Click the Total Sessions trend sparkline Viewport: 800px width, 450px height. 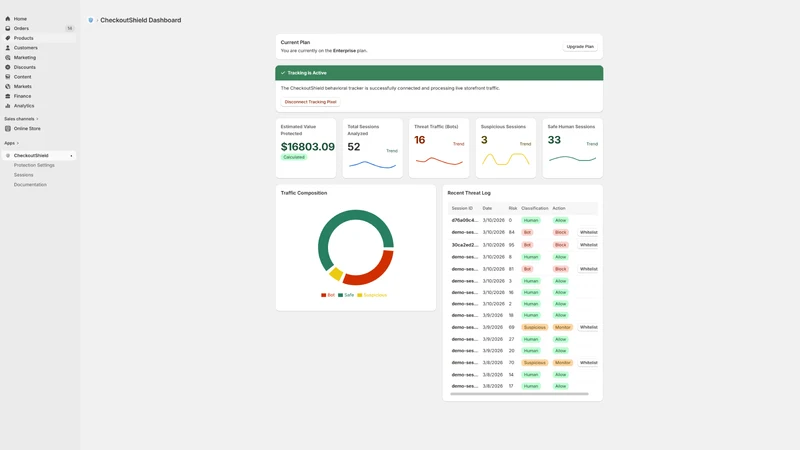[372, 164]
